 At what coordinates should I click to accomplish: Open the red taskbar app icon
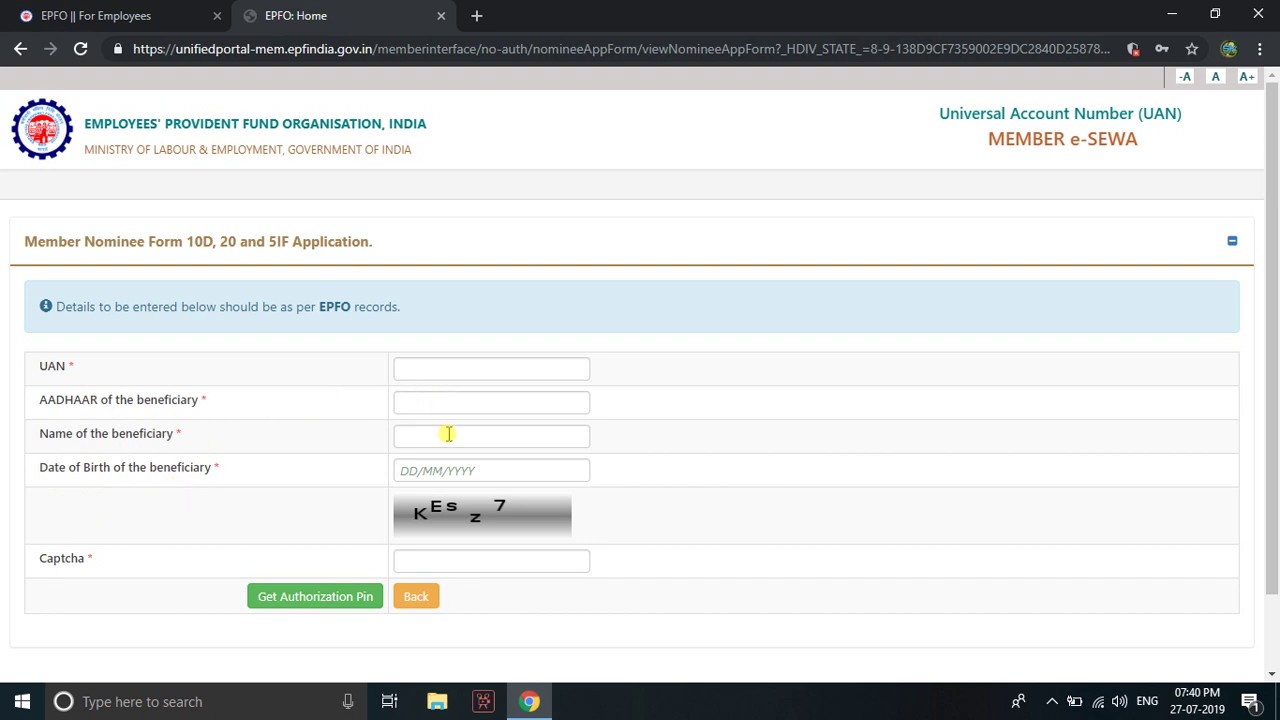point(483,701)
